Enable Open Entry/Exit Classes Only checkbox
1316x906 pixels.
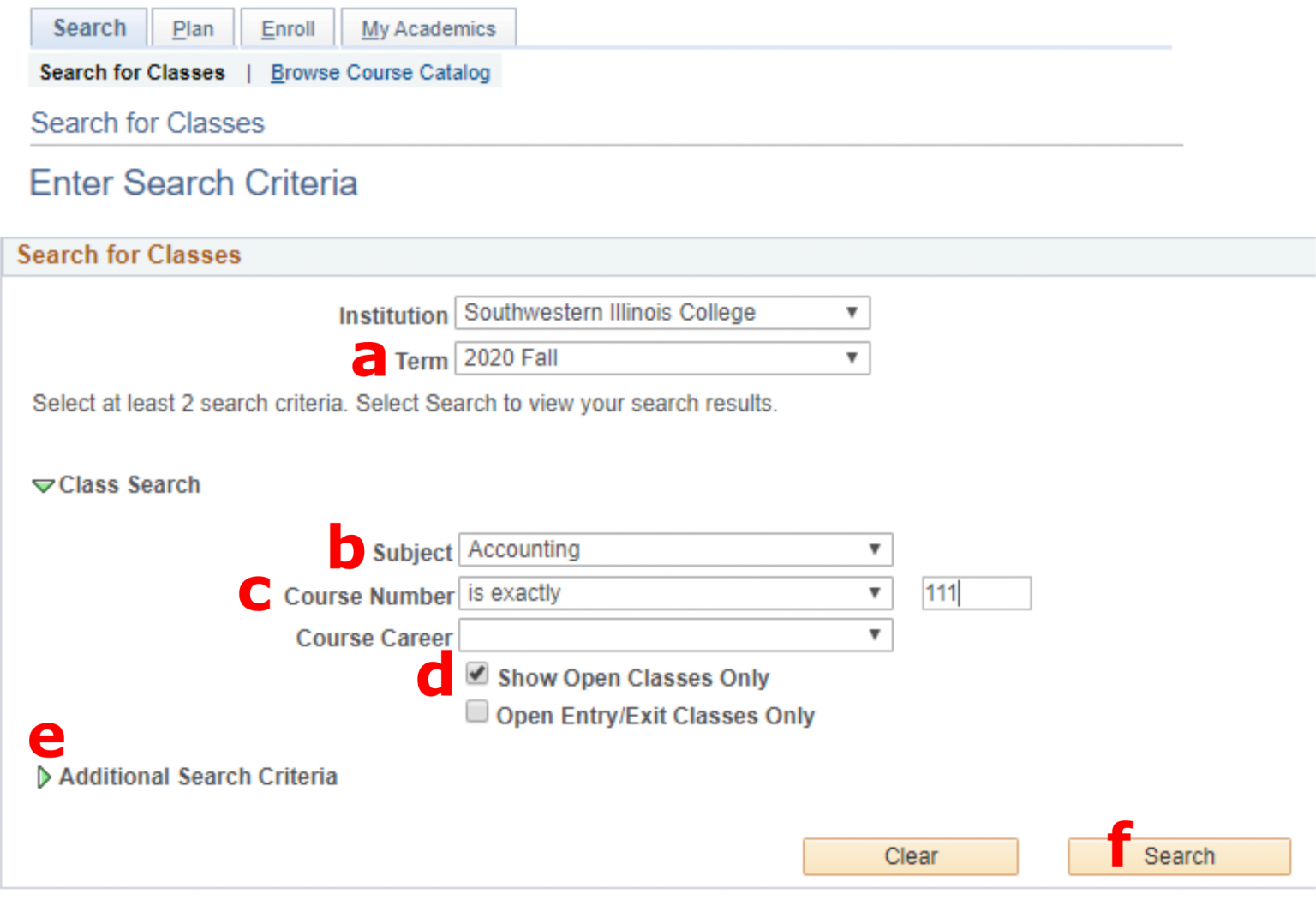477,712
